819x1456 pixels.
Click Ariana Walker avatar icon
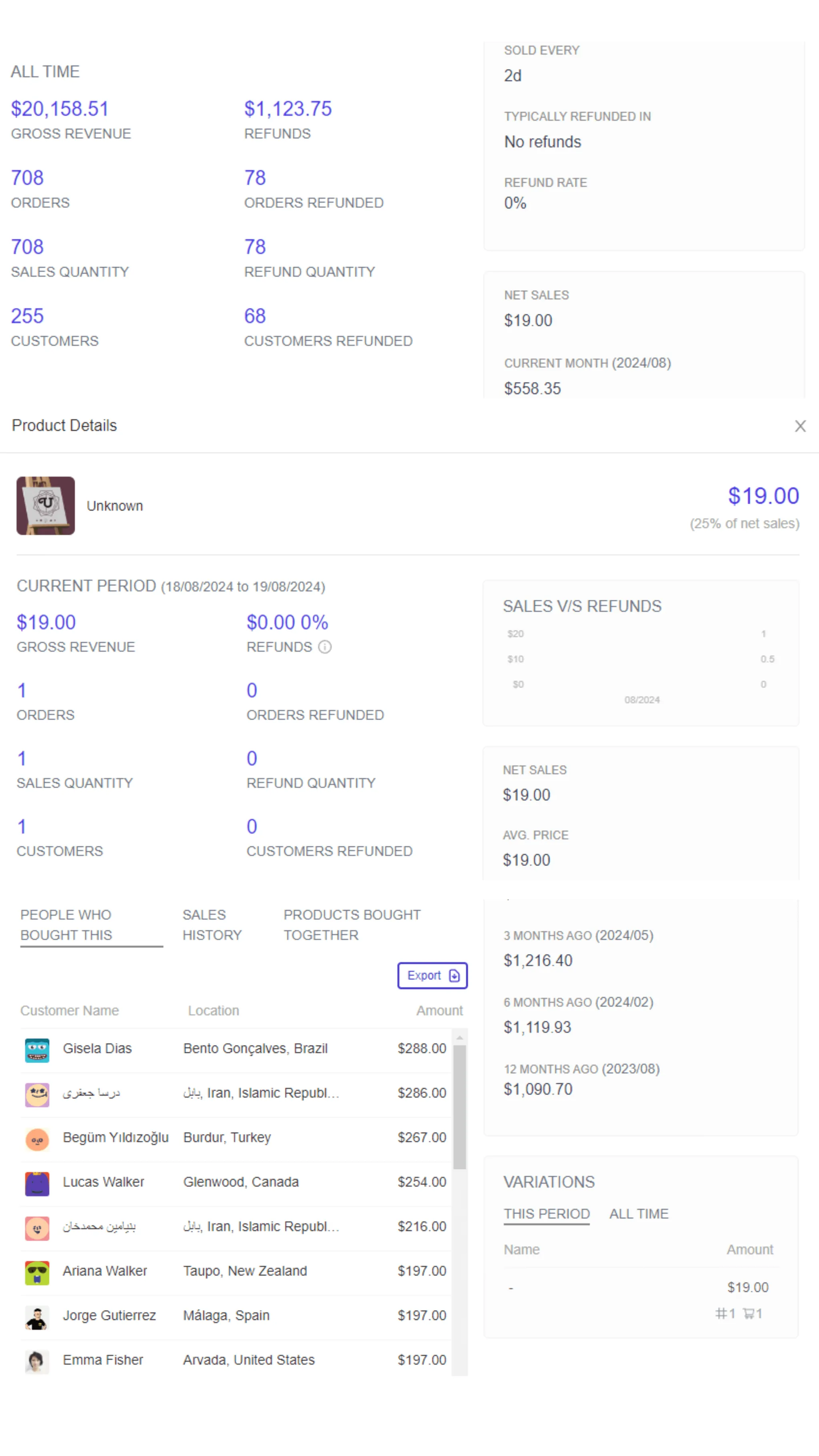pyautogui.click(x=37, y=1273)
